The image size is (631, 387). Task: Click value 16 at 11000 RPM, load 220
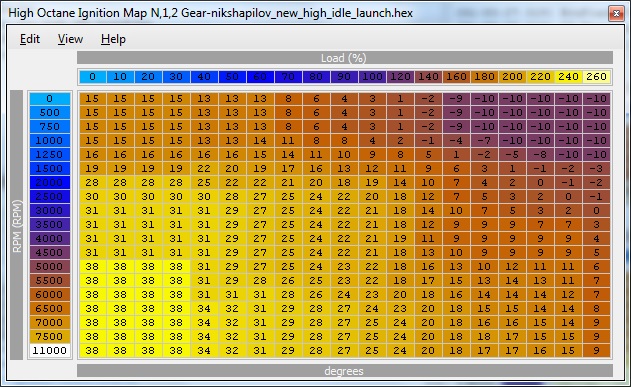click(x=540, y=350)
